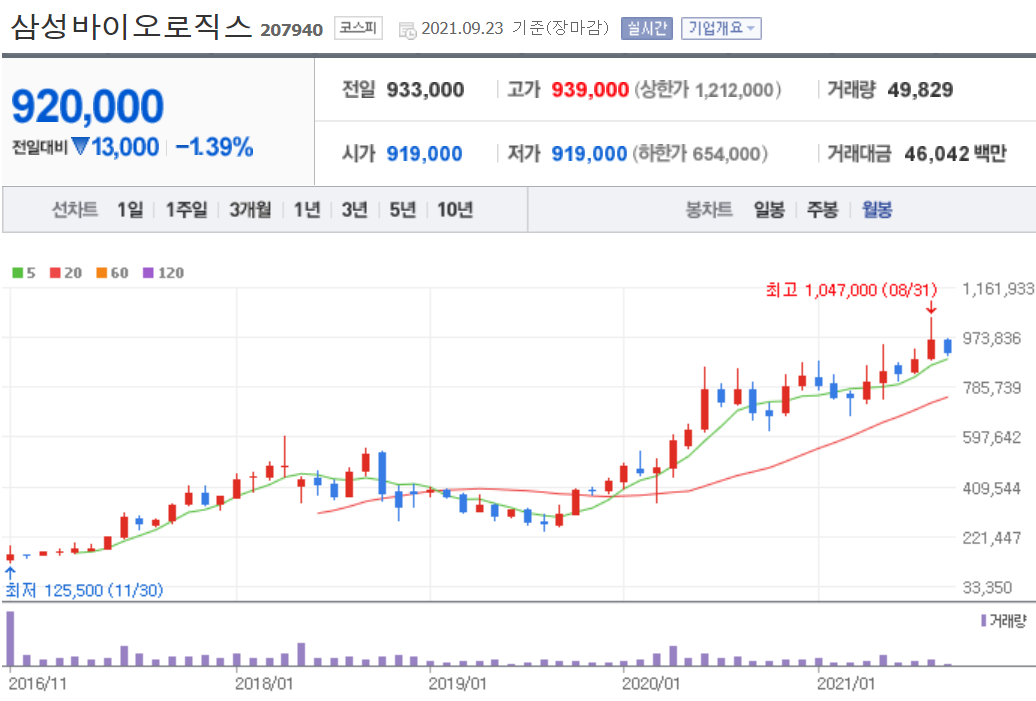Click the current price 920,000
The height and width of the screenshot is (701, 1036).
pos(87,106)
